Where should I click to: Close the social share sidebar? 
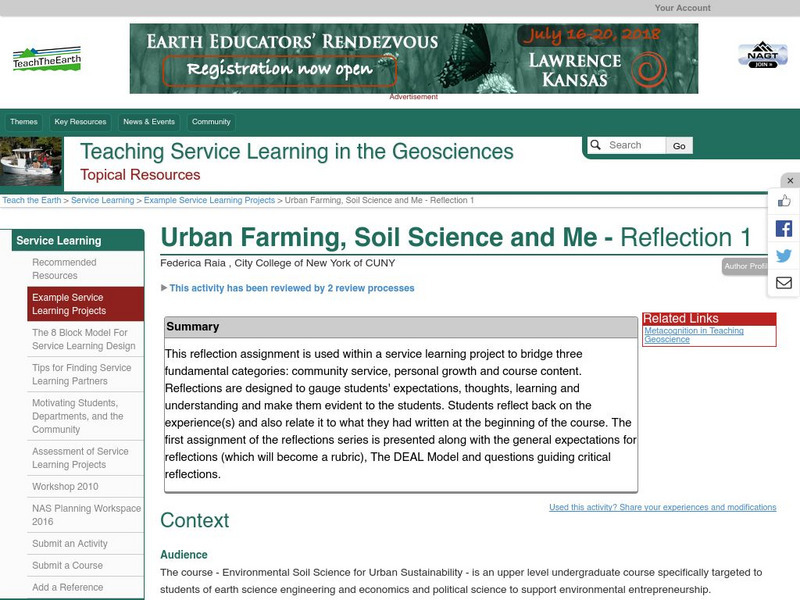tap(790, 181)
